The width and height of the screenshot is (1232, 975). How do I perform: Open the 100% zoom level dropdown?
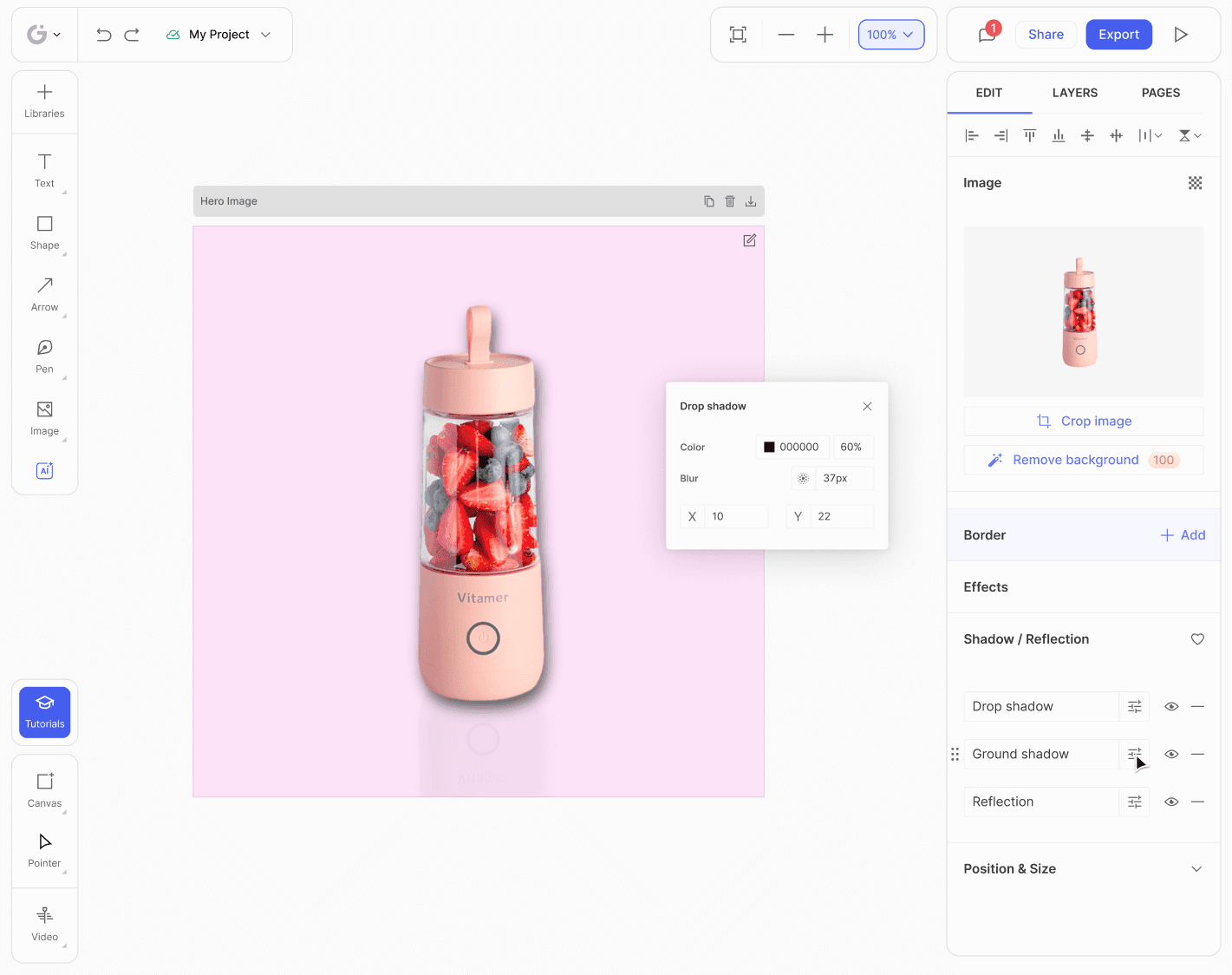(x=891, y=35)
